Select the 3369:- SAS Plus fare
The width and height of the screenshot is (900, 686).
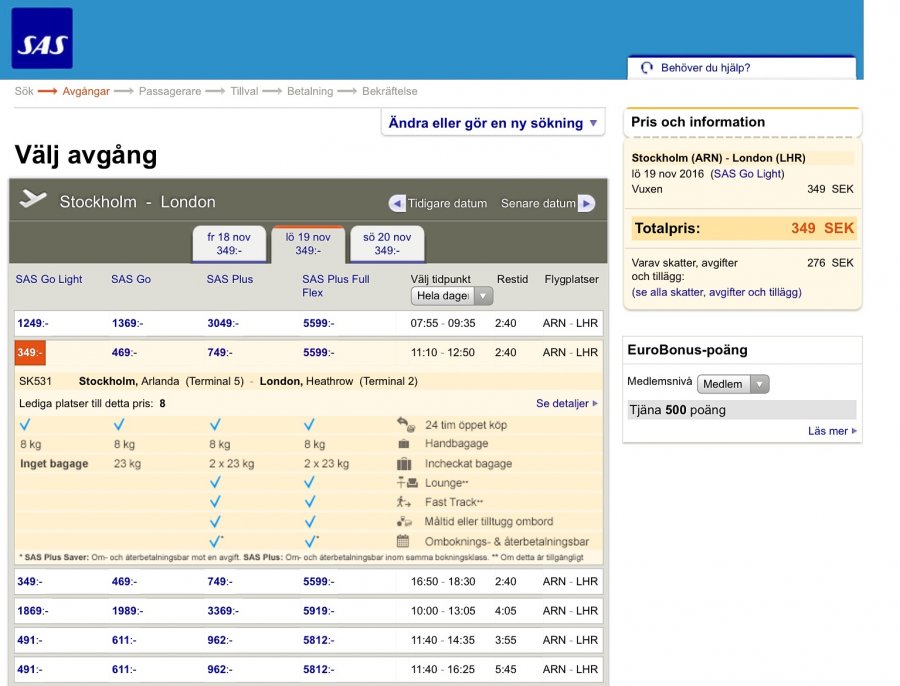(220, 610)
